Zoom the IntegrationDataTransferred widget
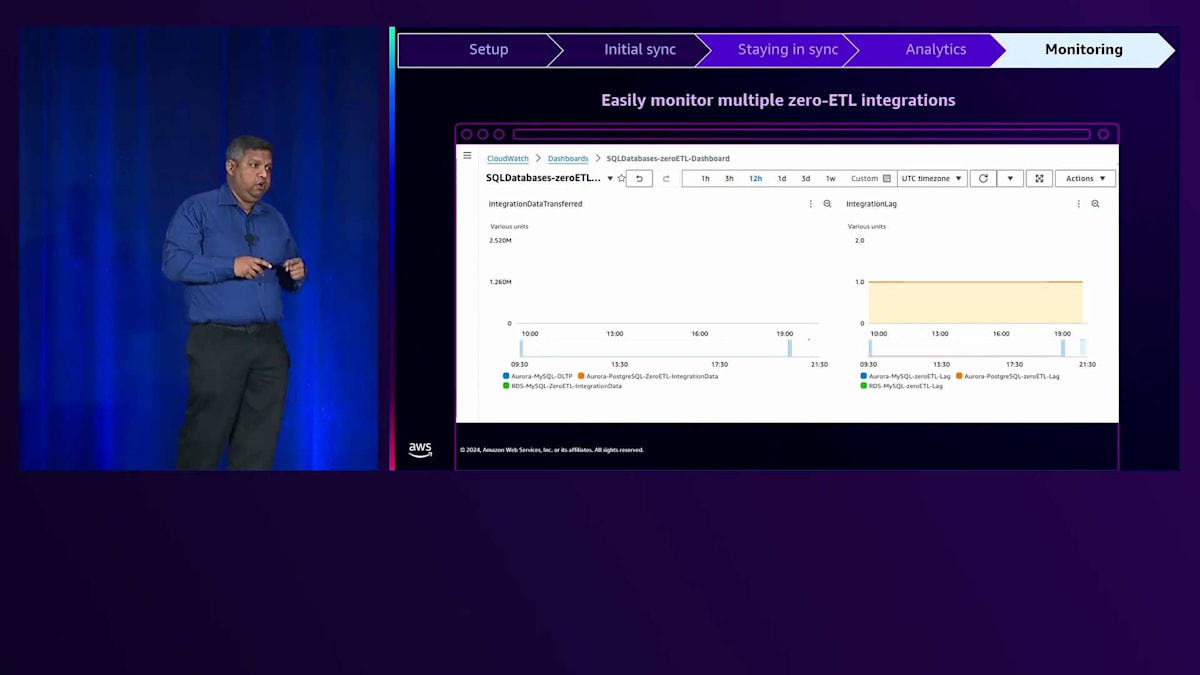 [827, 204]
